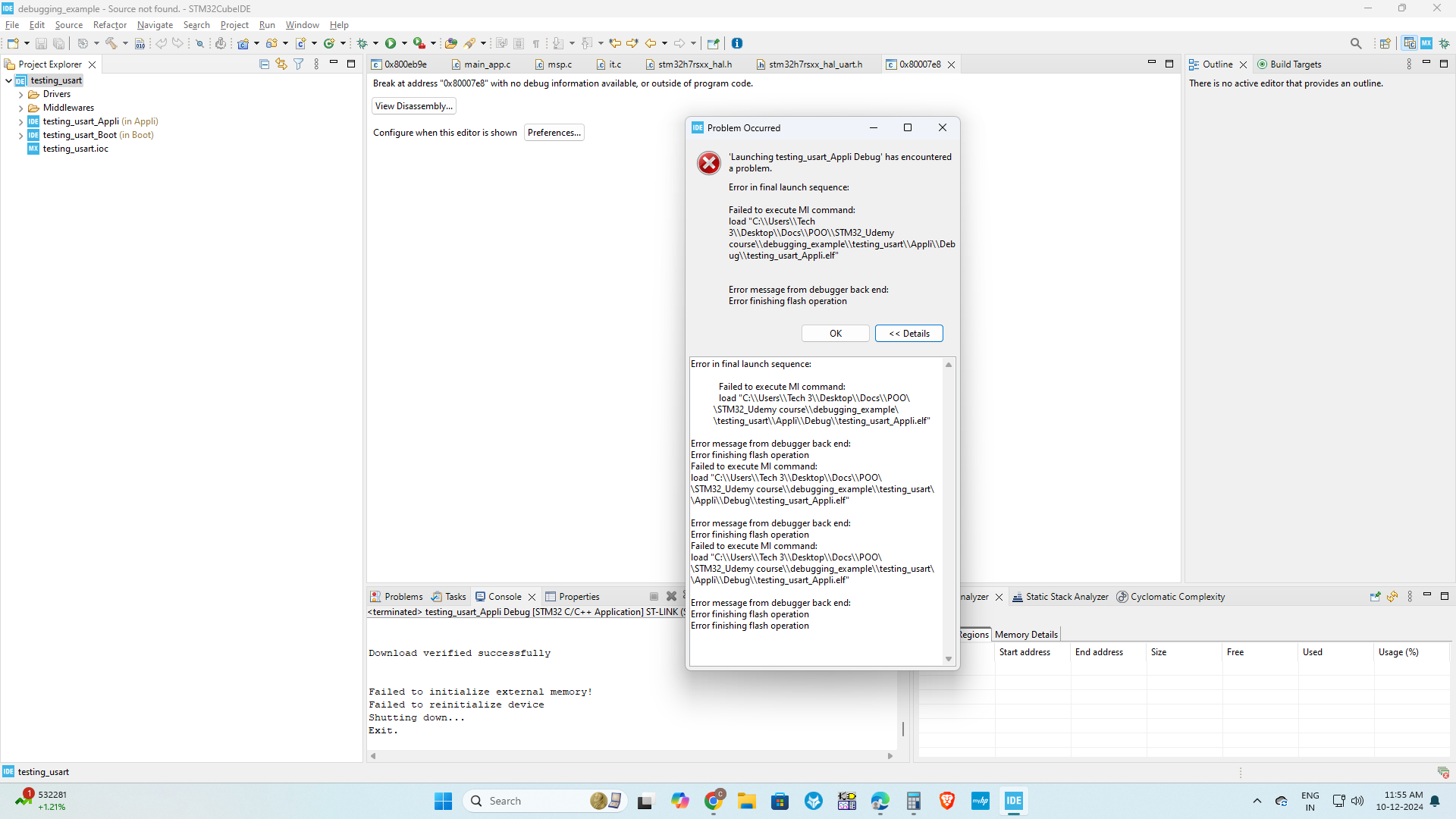Collapse all items in Project Explorer
This screenshot has width=1456, height=819.
(x=263, y=64)
